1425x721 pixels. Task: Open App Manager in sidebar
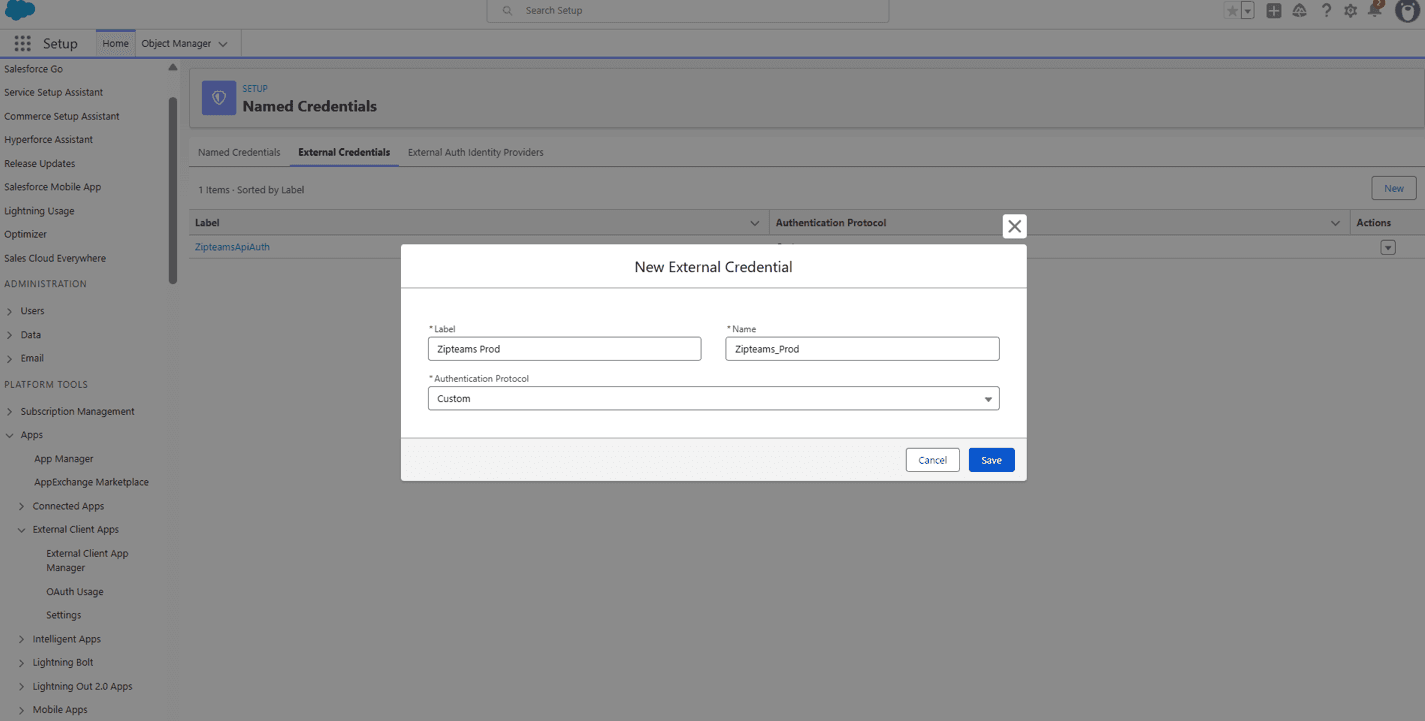pyautogui.click(x=64, y=459)
